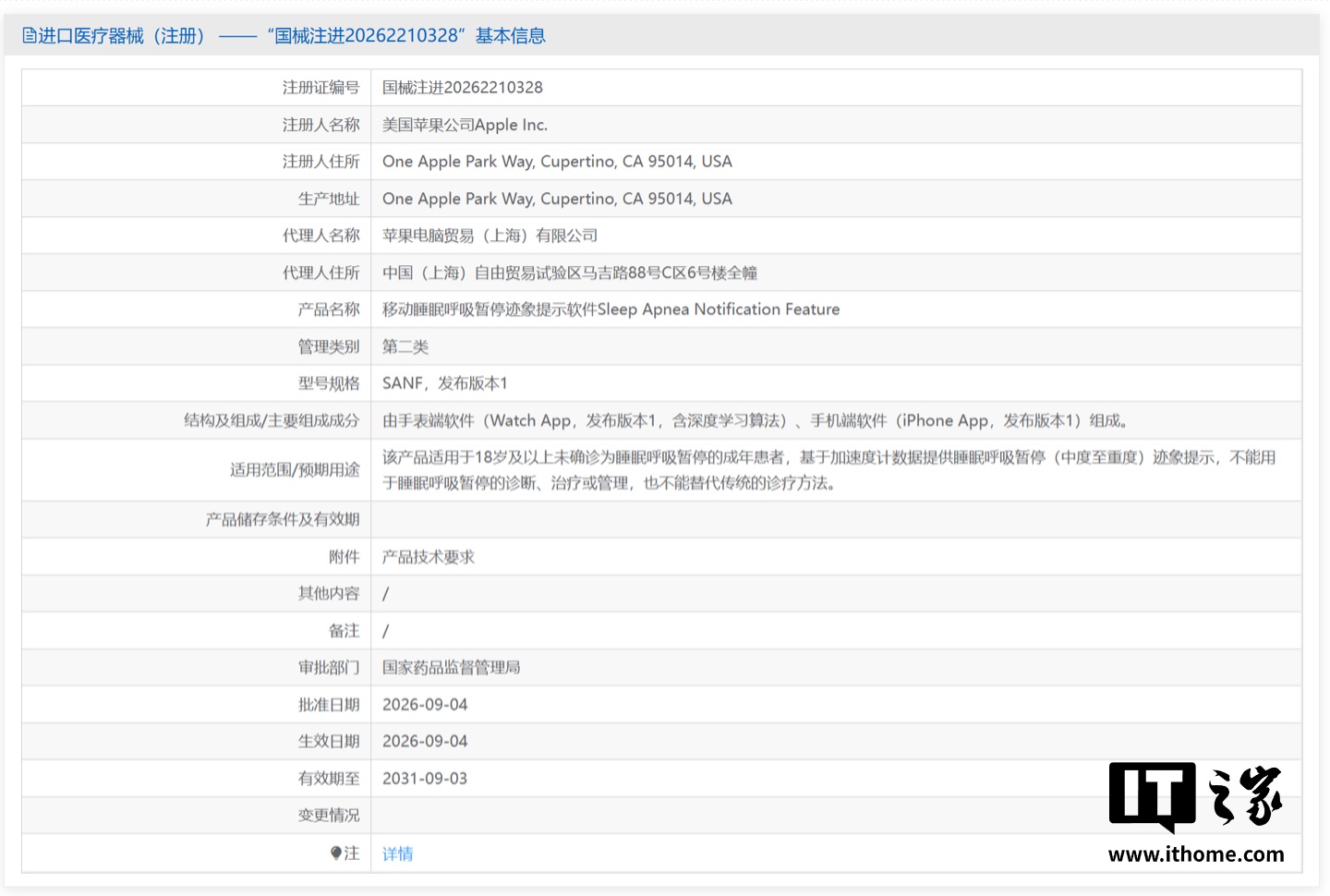Click approving department 国家药品监督管理局
The height and width of the screenshot is (896, 1330).
[452, 667]
